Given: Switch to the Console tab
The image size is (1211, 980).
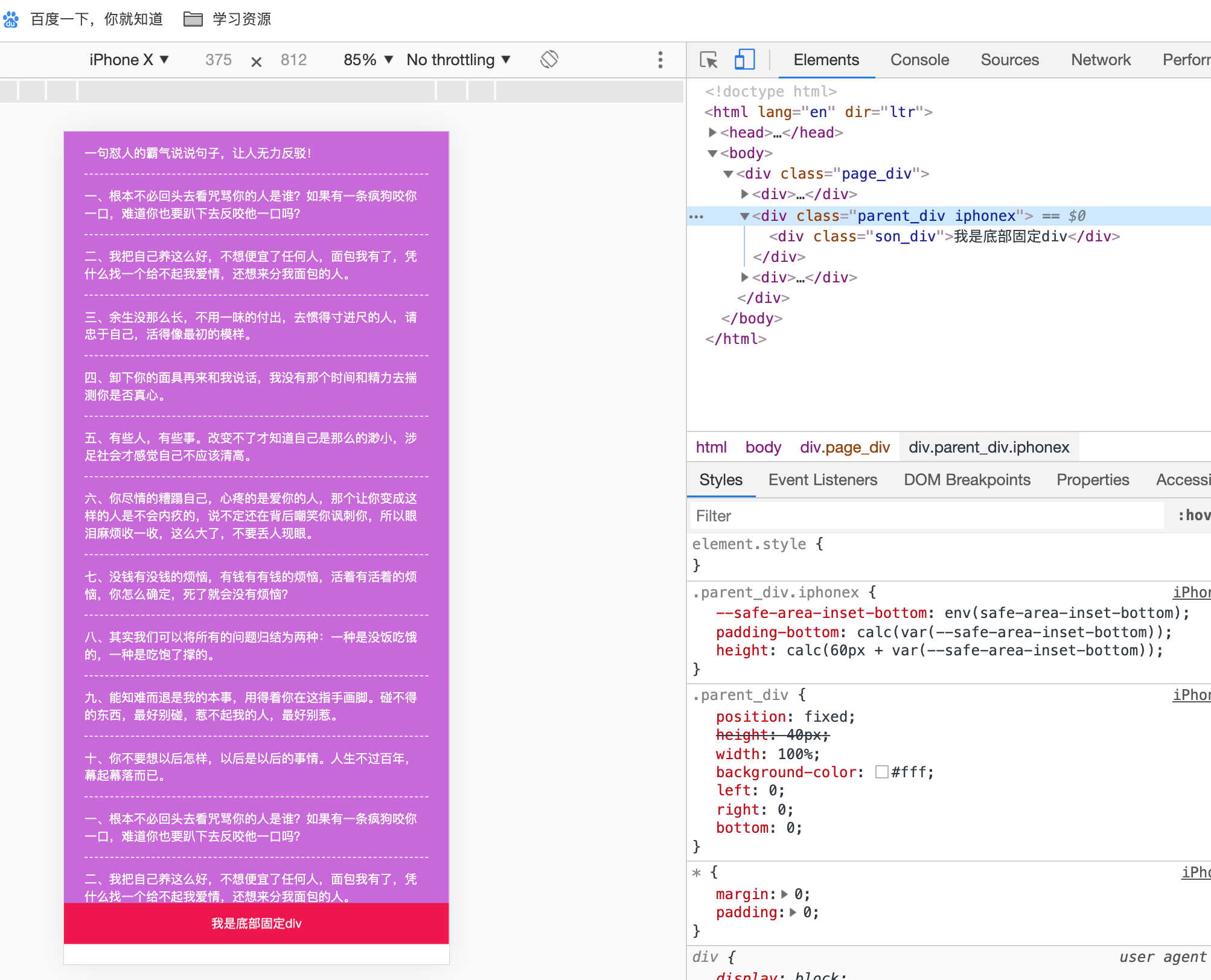Looking at the screenshot, I should click(x=919, y=60).
